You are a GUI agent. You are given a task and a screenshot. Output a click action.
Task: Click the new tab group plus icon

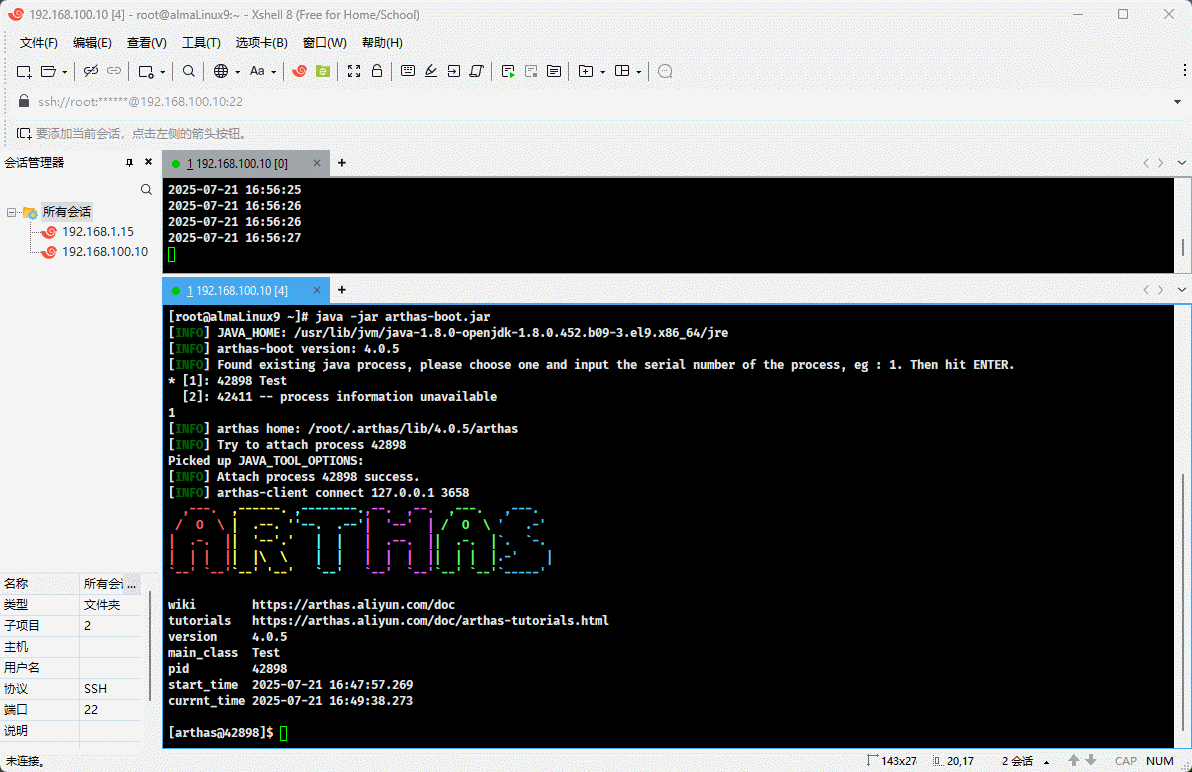[x=585, y=71]
